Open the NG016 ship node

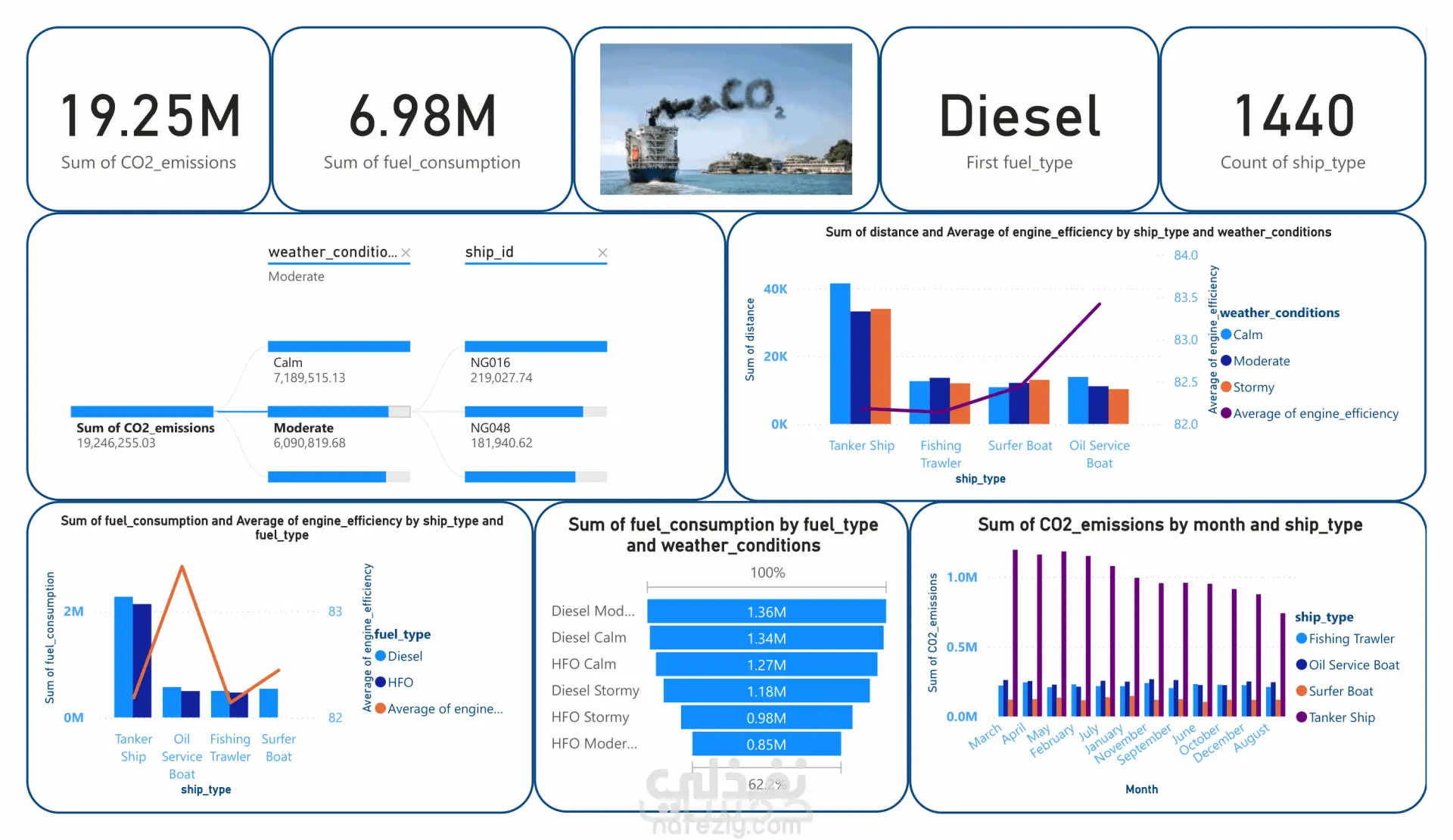tap(535, 347)
